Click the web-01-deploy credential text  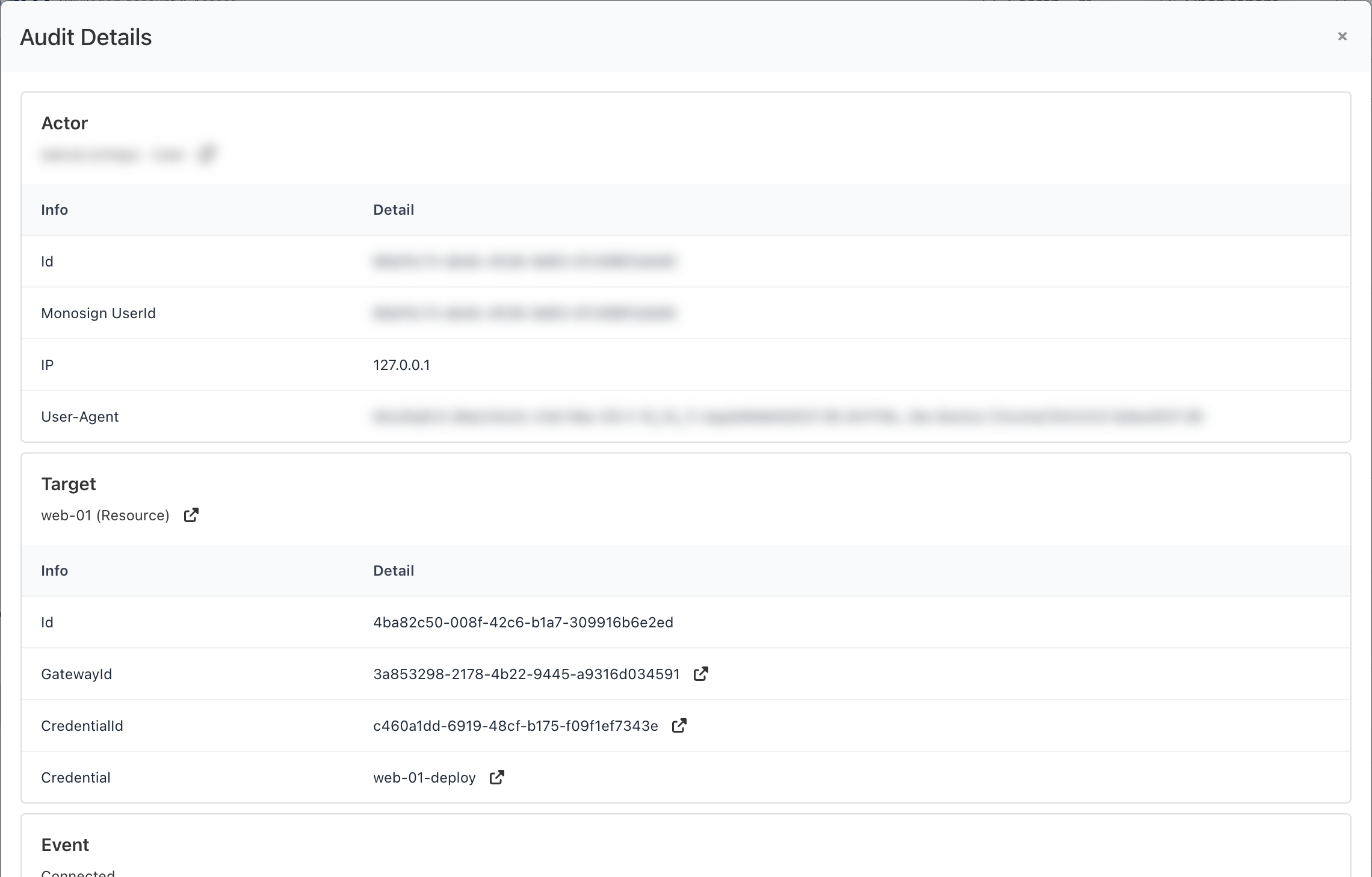(x=424, y=777)
